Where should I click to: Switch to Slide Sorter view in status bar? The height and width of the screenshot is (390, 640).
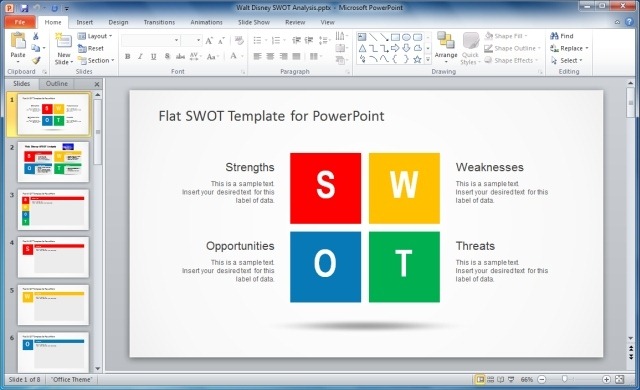[x=491, y=379]
